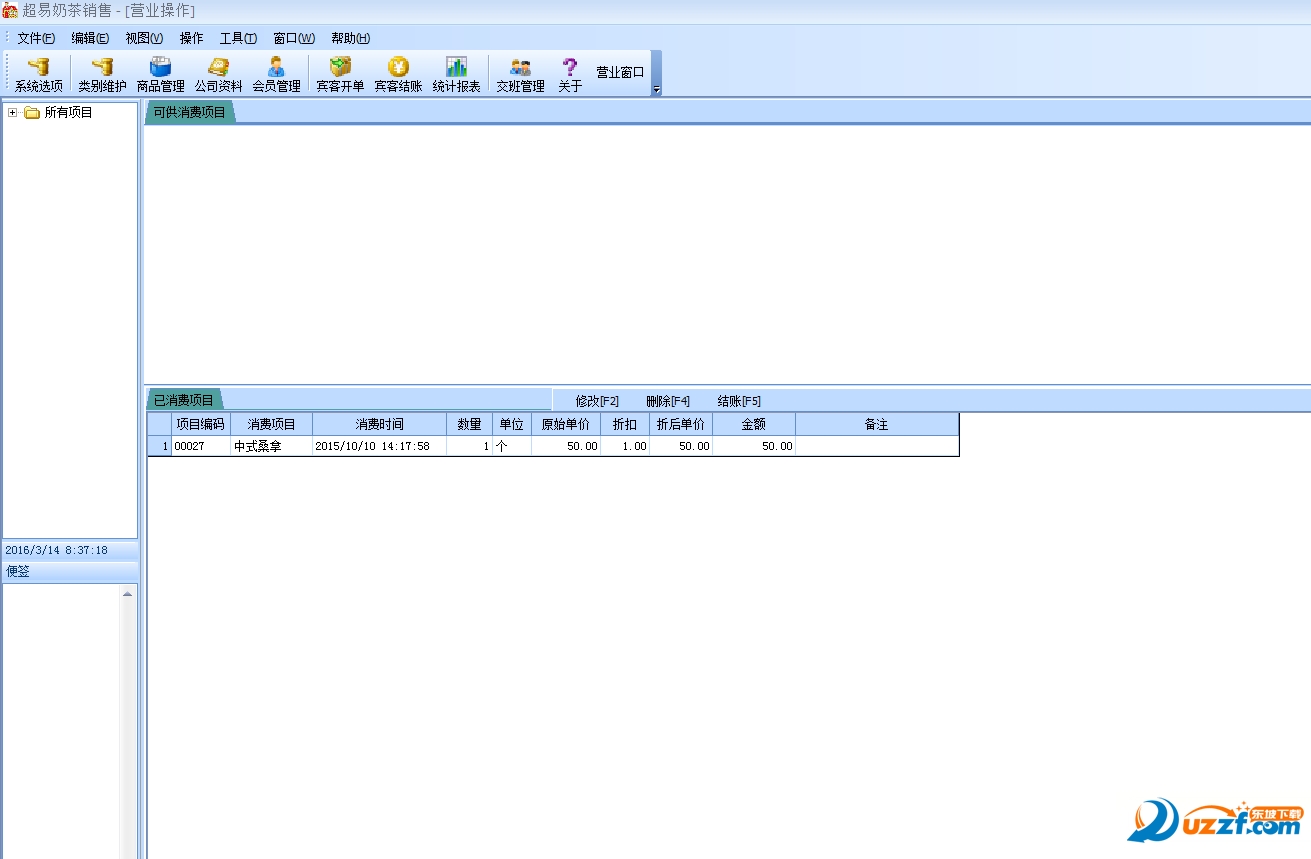Open the 文件 menu
The height and width of the screenshot is (859, 1311).
35,38
